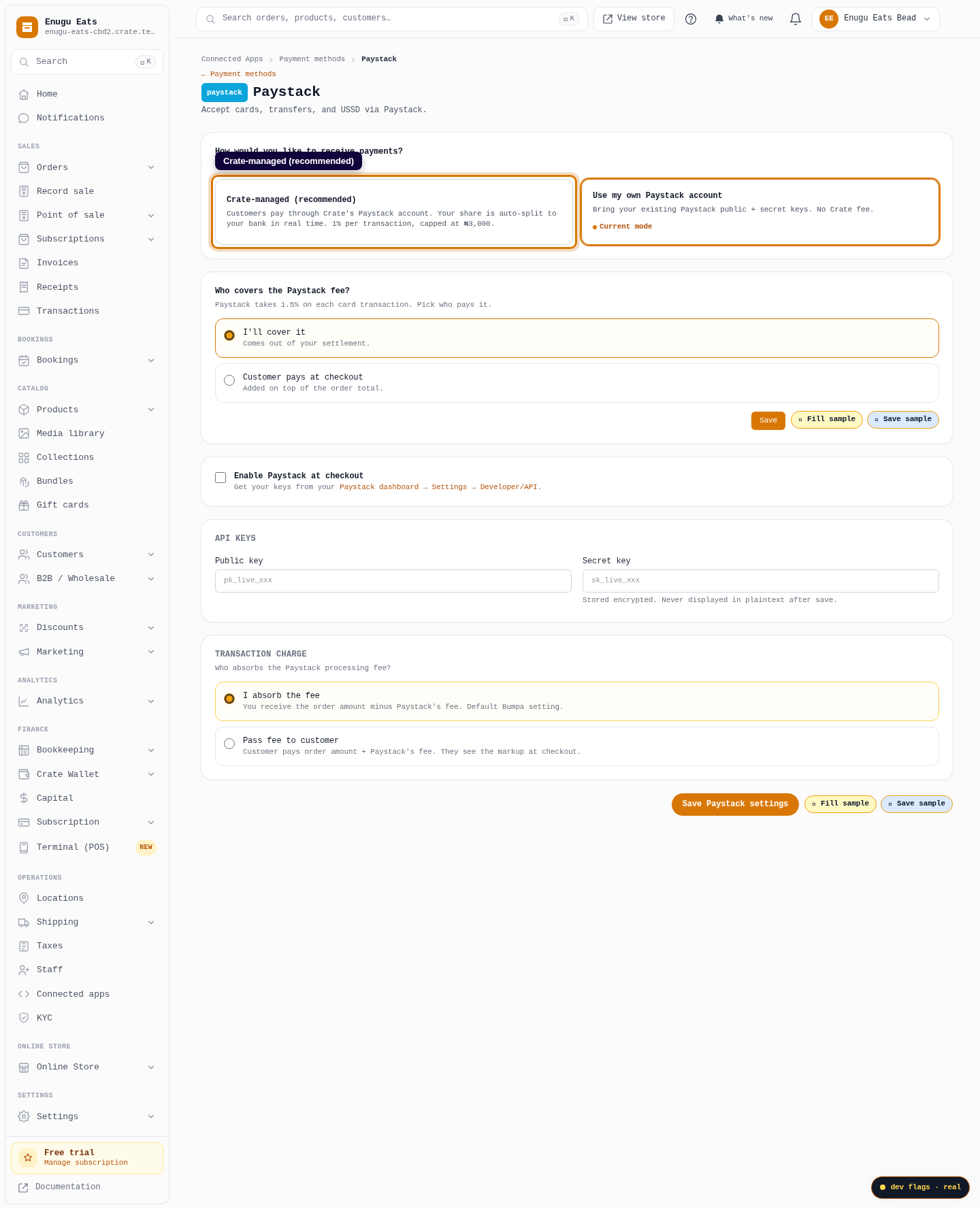The width and height of the screenshot is (980, 1209).
Task: Open the Marketing menu item
Action: coord(87,652)
